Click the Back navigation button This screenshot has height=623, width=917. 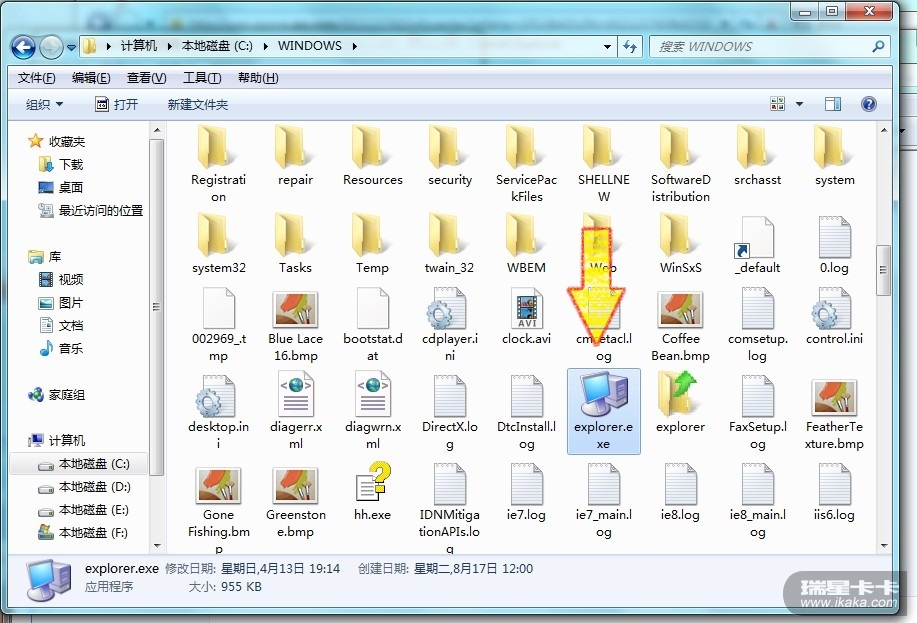23,47
